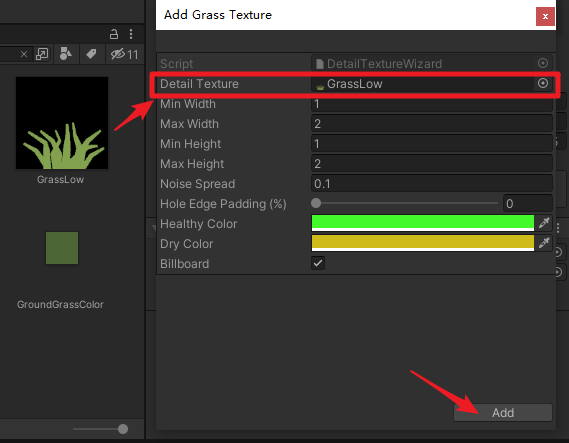This screenshot has height=443, width=569.
Task: Click the Search by Label tag icon
Action: tap(91, 54)
